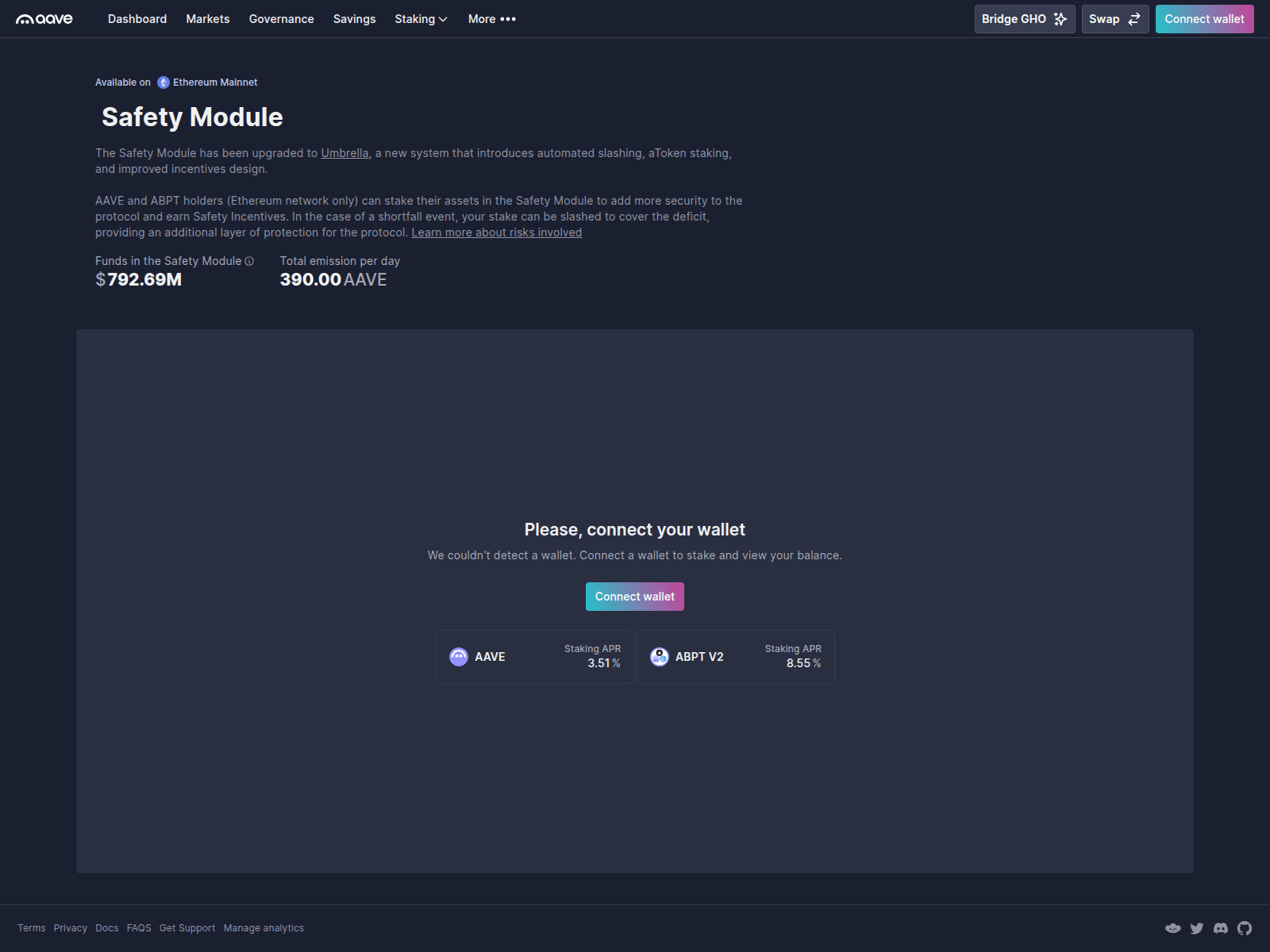Click the $792.69M funds value
The height and width of the screenshot is (952, 1270).
coord(139,280)
